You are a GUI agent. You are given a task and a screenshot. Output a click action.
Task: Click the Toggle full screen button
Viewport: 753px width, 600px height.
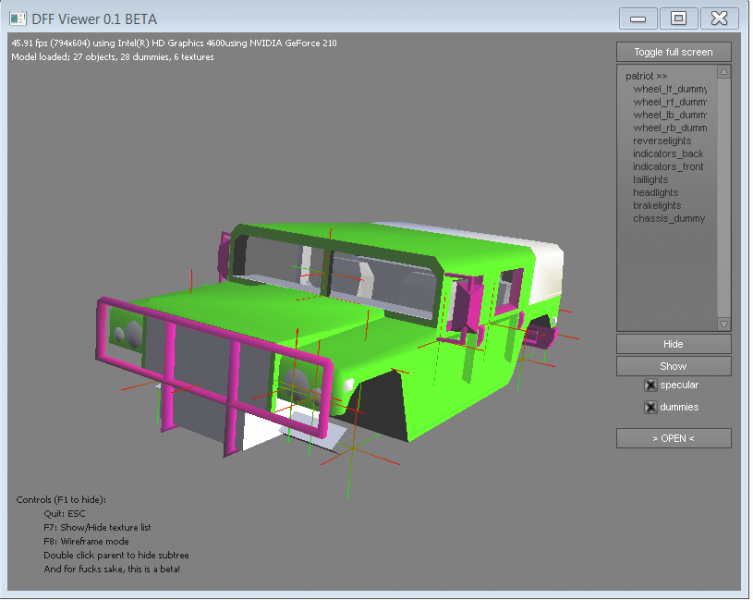(673, 52)
